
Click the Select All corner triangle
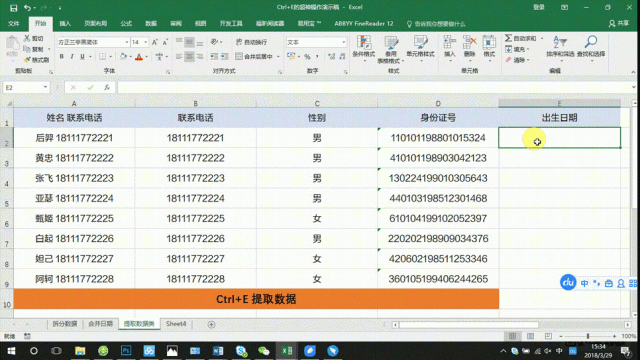[9, 104]
